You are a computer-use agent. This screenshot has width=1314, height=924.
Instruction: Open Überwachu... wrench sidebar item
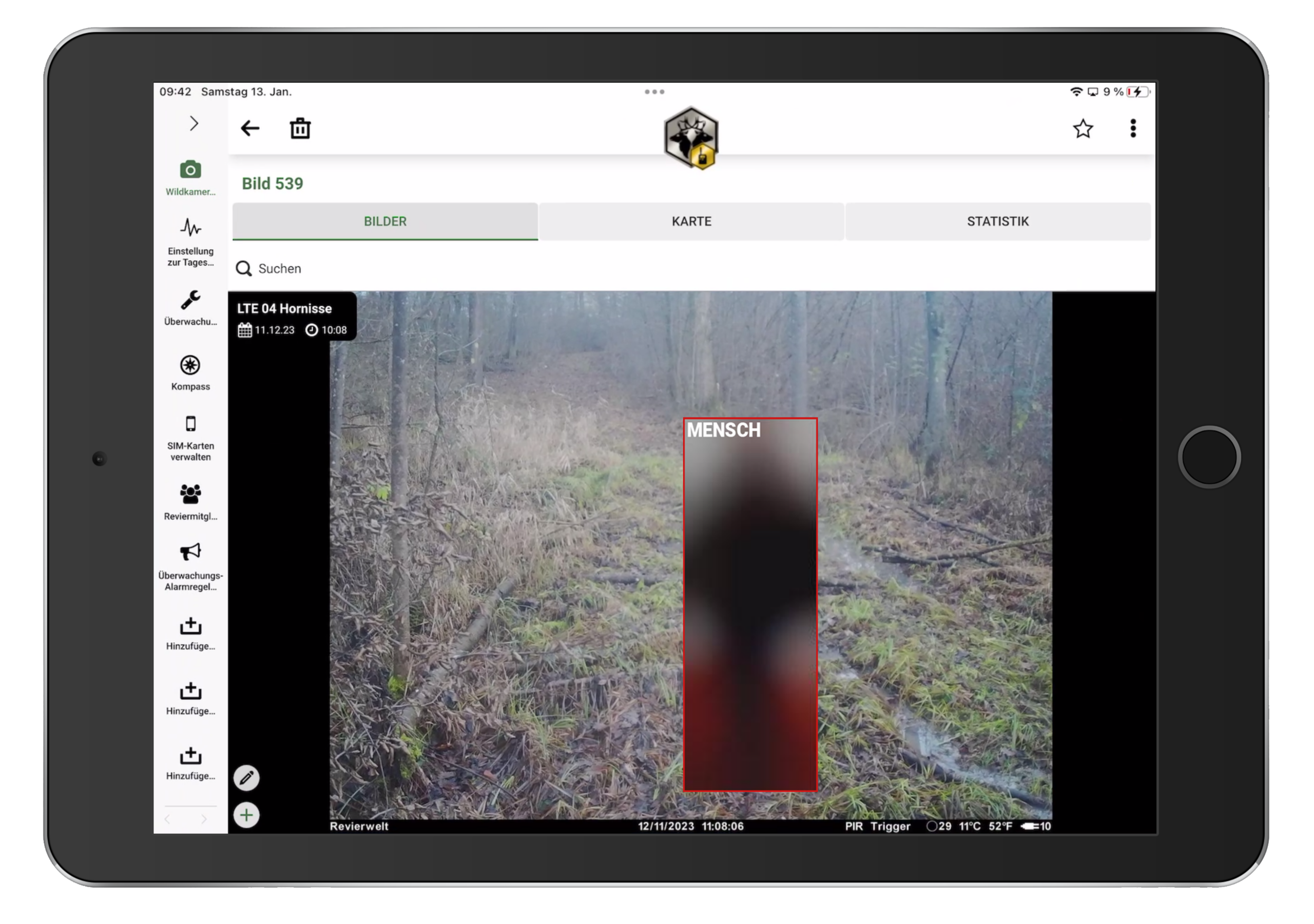point(190,308)
